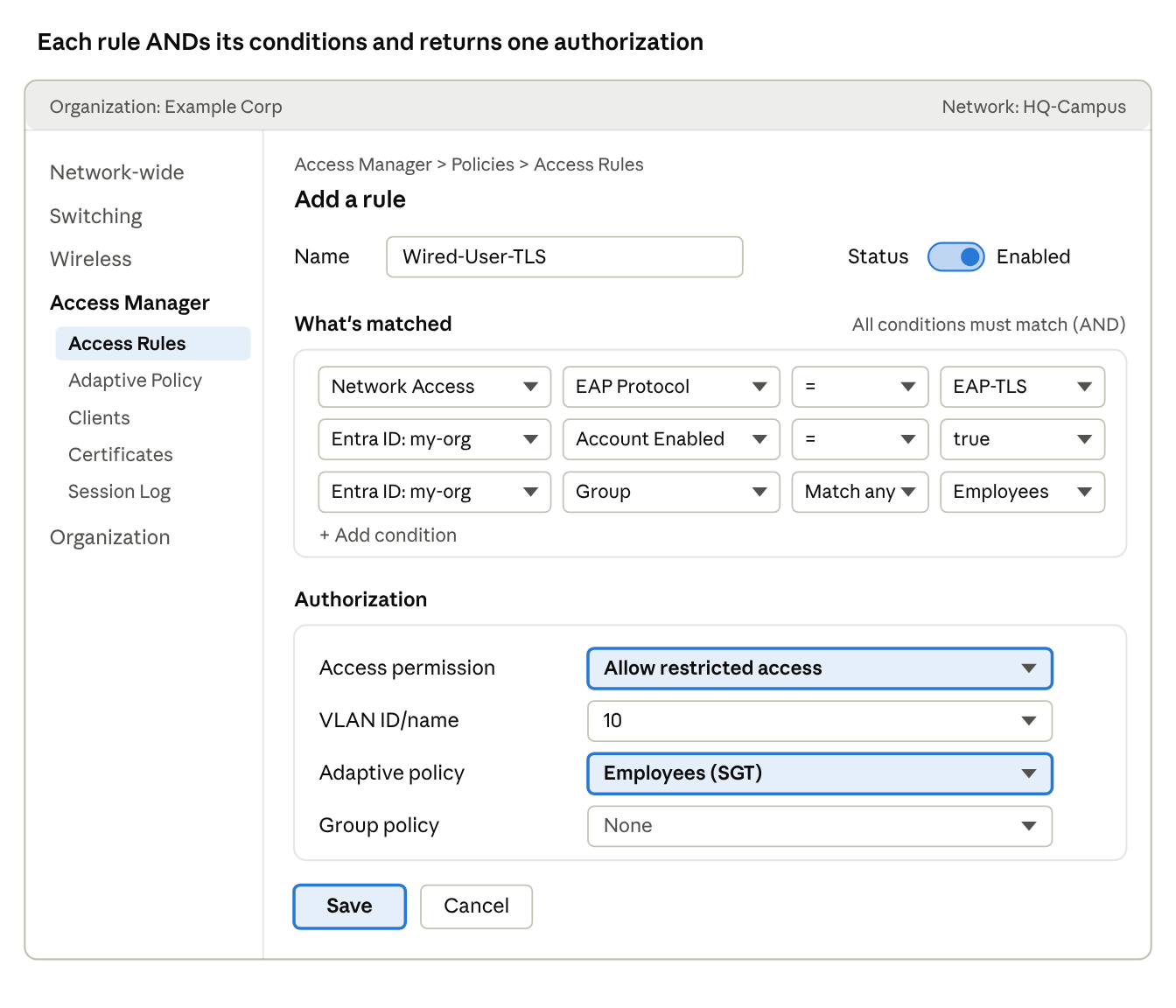This screenshot has height=1008, width=1176.
Task: Open the Access permission dropdown
Action: click(x=820, y=668)
